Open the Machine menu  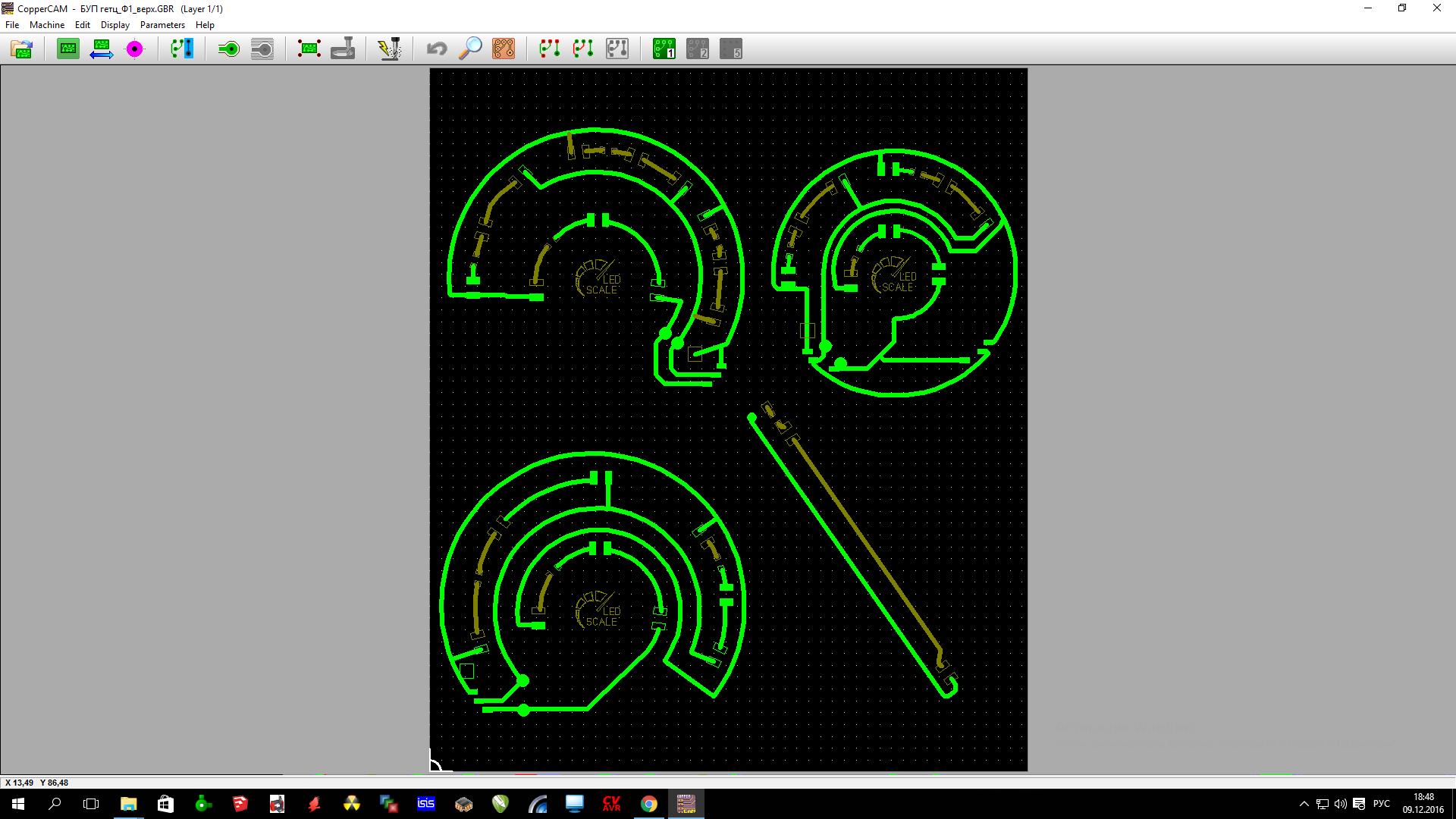[47, 25]
